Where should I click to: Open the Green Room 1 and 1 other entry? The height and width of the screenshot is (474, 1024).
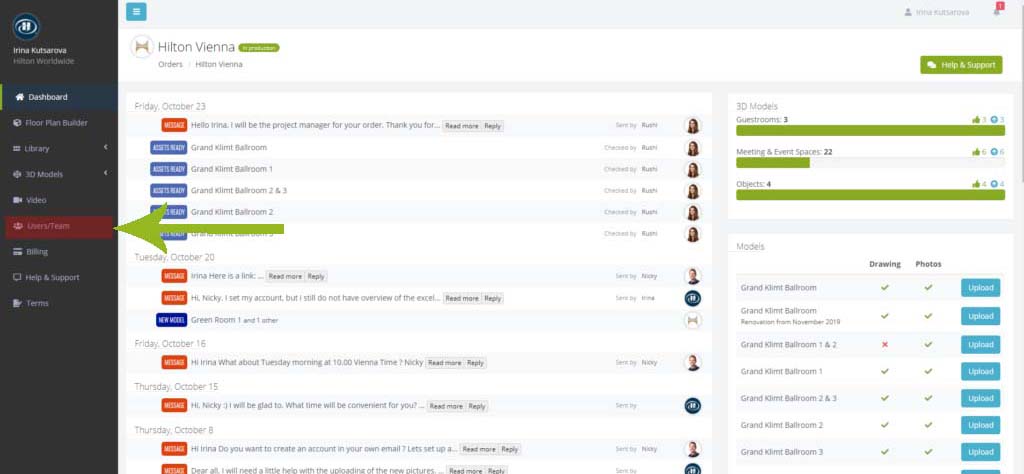tap(234, 320)
